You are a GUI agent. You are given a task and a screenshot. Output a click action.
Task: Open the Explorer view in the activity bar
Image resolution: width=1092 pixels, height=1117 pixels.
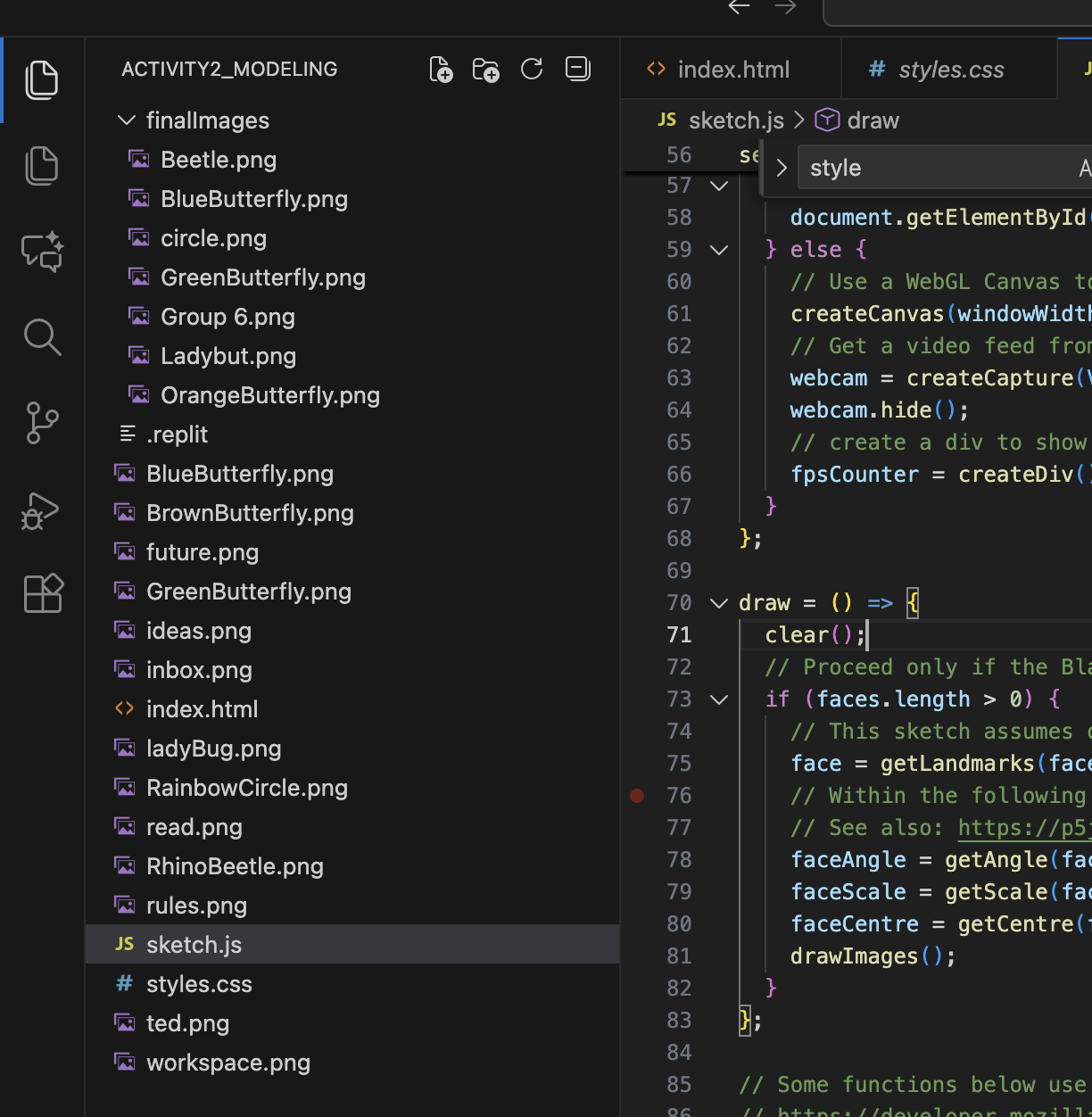pos(42,79)
